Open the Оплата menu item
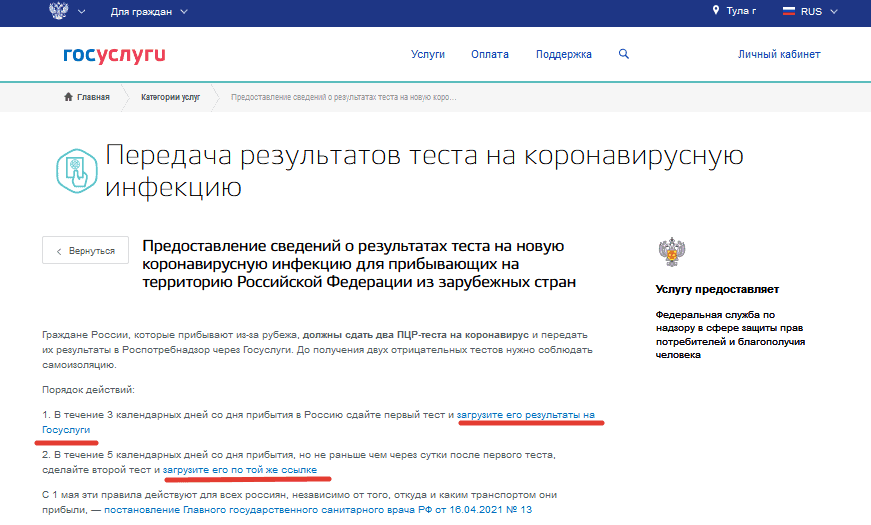The image size is (871, 525). pos(490,54)
